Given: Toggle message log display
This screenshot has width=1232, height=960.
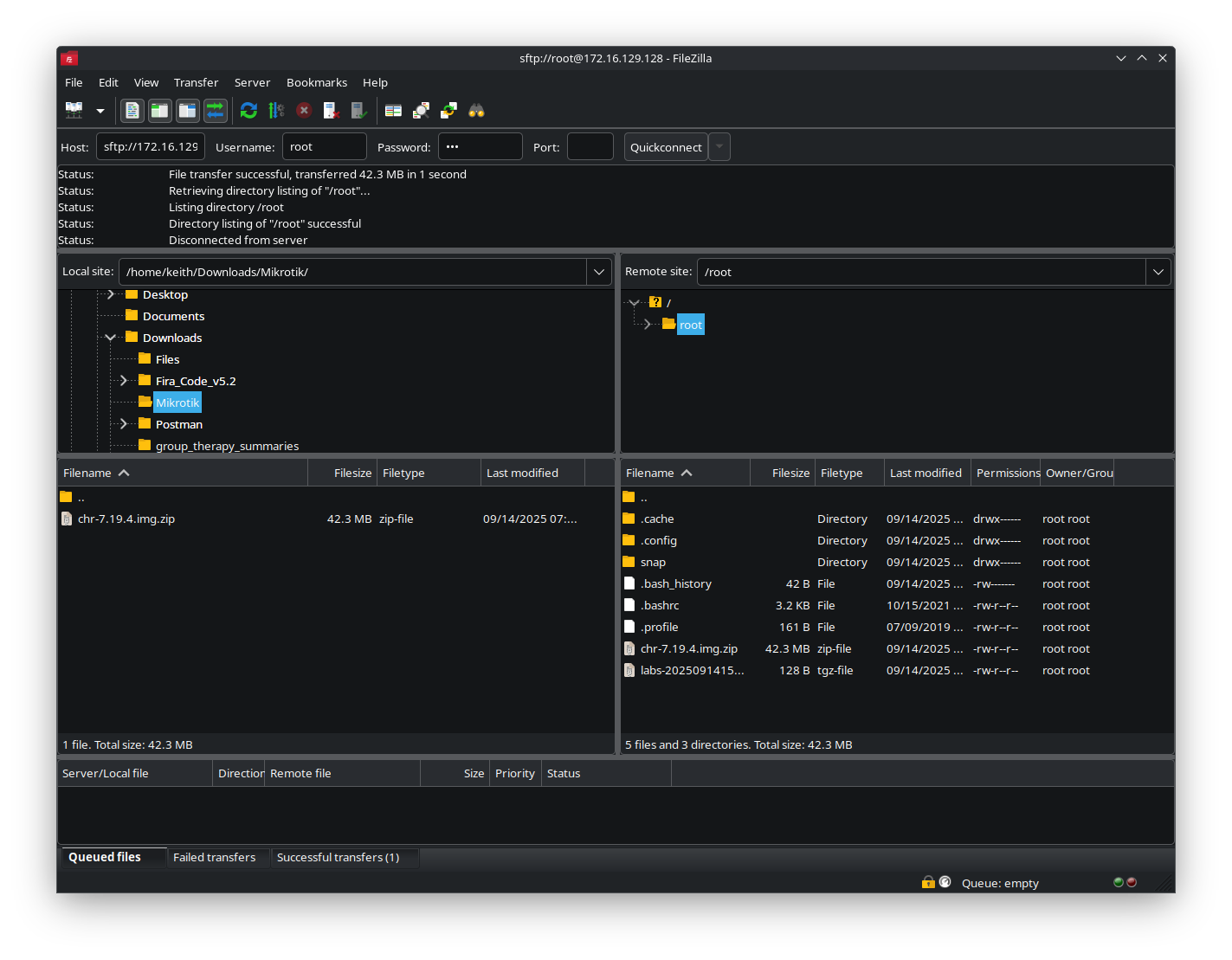Looking at the screenshot, I should [132, 110].
